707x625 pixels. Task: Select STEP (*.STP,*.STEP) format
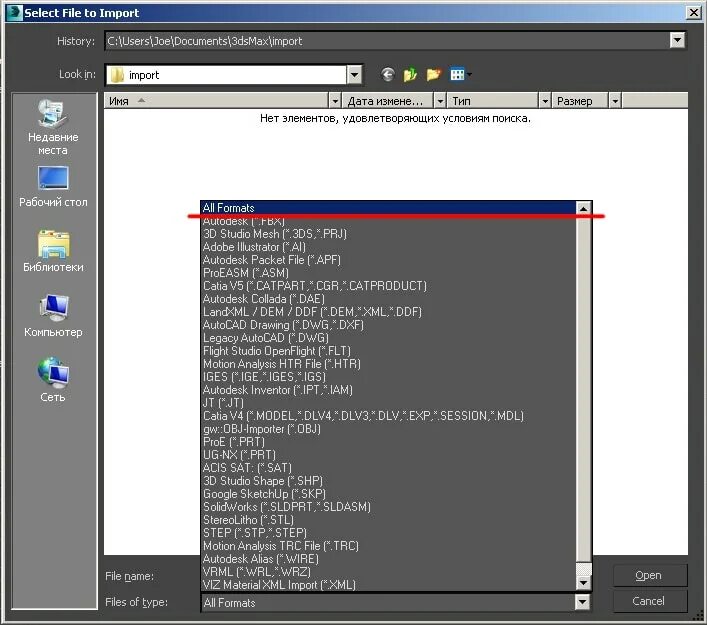388,533
